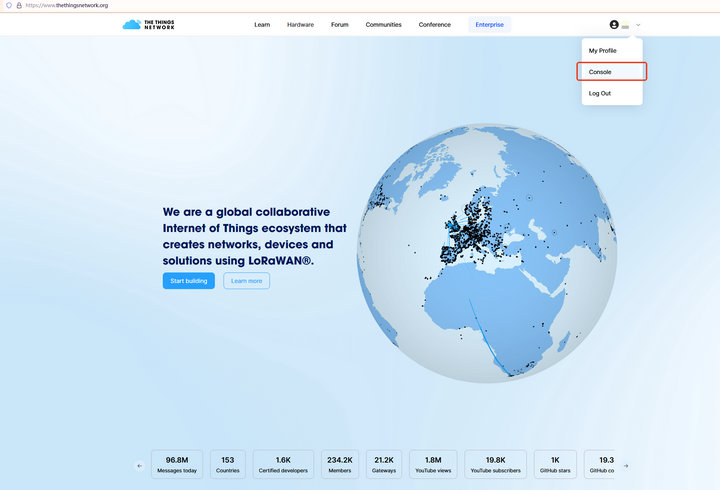This screenshot has width=720, height=490.
Task: Click the user account avatar icon
Action: (x=614, y=24)
